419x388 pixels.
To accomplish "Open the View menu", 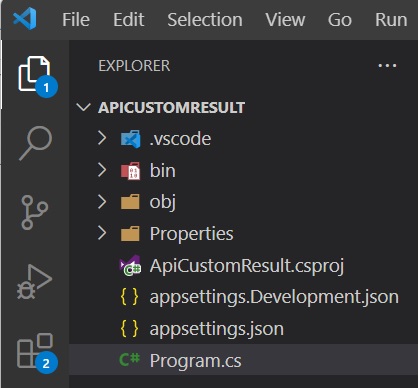I will [x=285, y=20].
